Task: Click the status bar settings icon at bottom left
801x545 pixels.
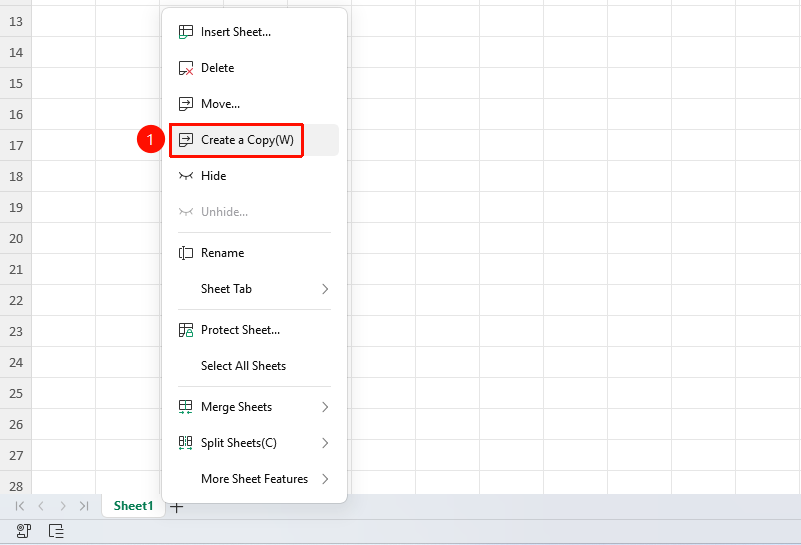Action: [x=23, y=531]
